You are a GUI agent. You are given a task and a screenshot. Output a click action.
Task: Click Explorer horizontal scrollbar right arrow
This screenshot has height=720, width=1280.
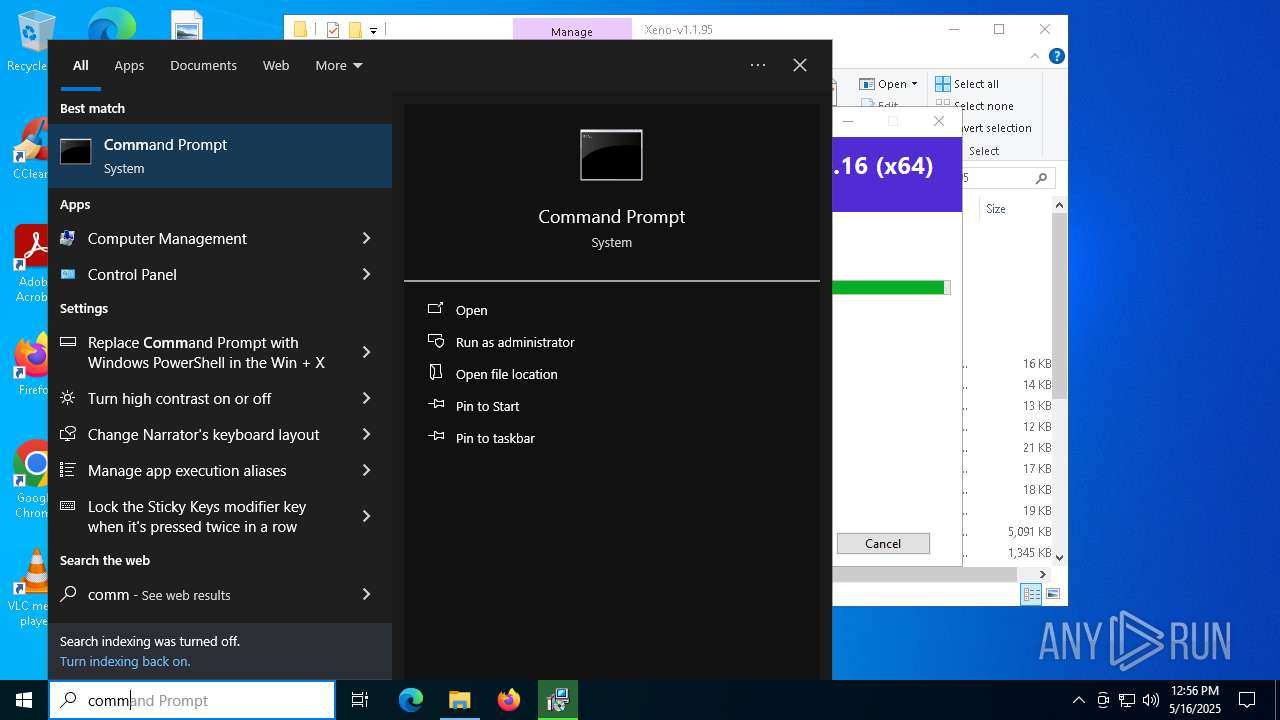1042,574
